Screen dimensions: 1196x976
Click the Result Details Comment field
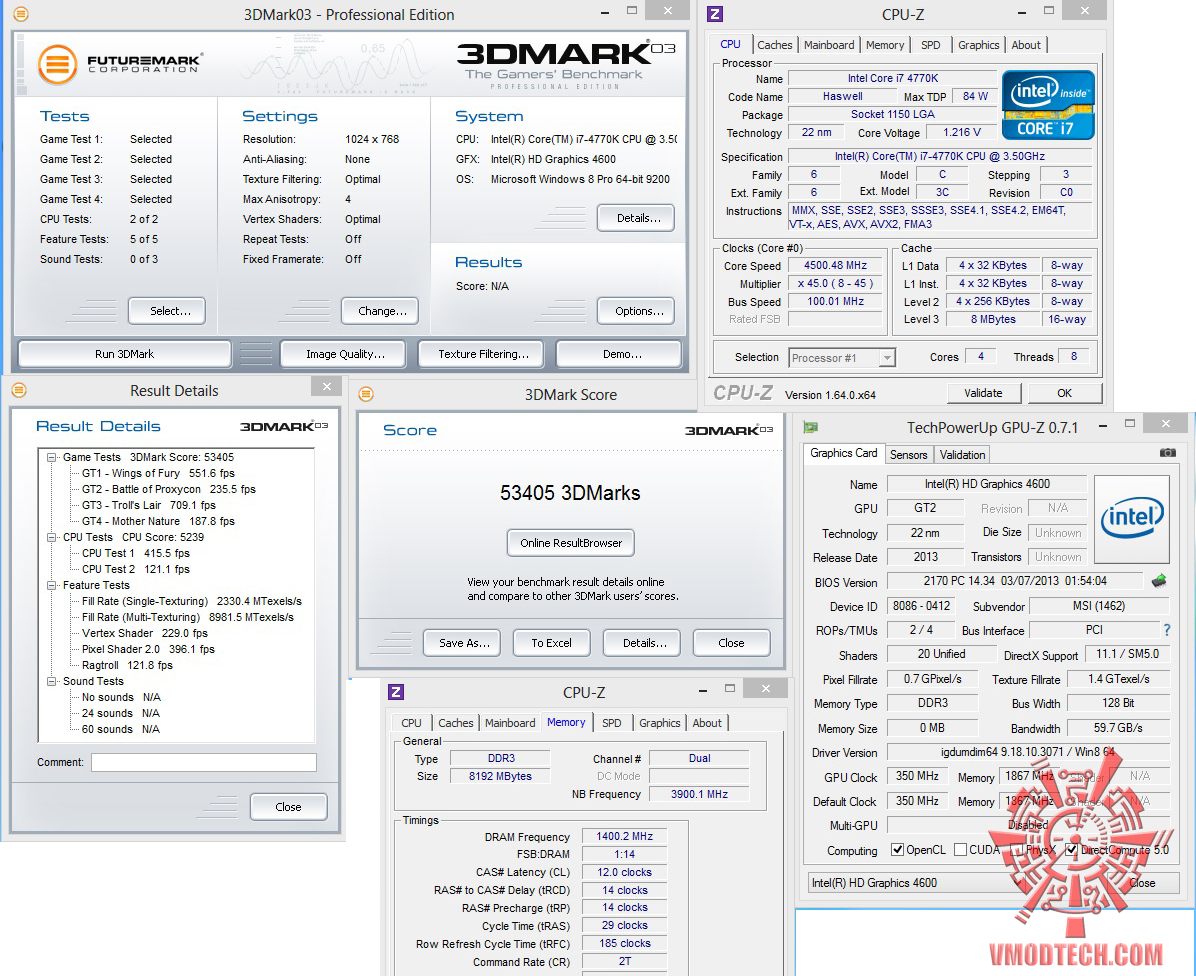204,762
